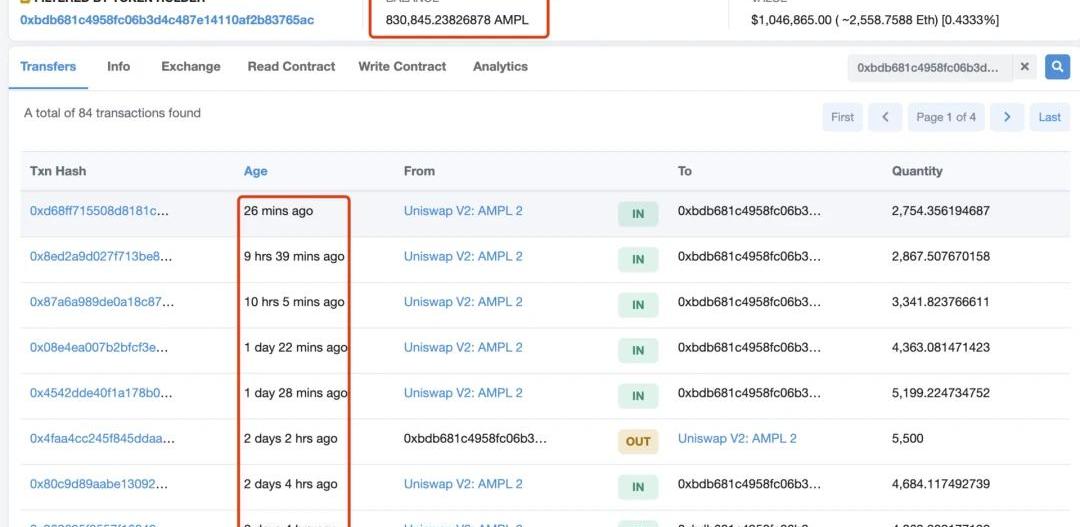Click the token holder address link

tap(166, 20)
